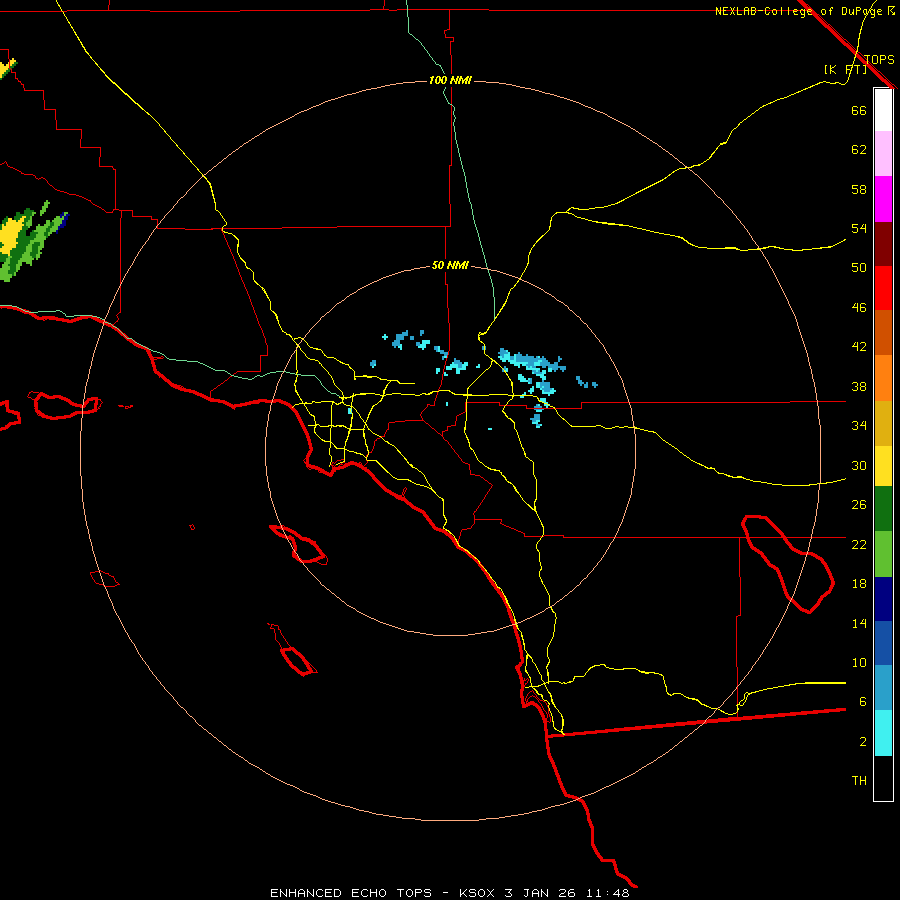Click the "22" legend scale value
The image size is (900, 900).
(859, 544)
